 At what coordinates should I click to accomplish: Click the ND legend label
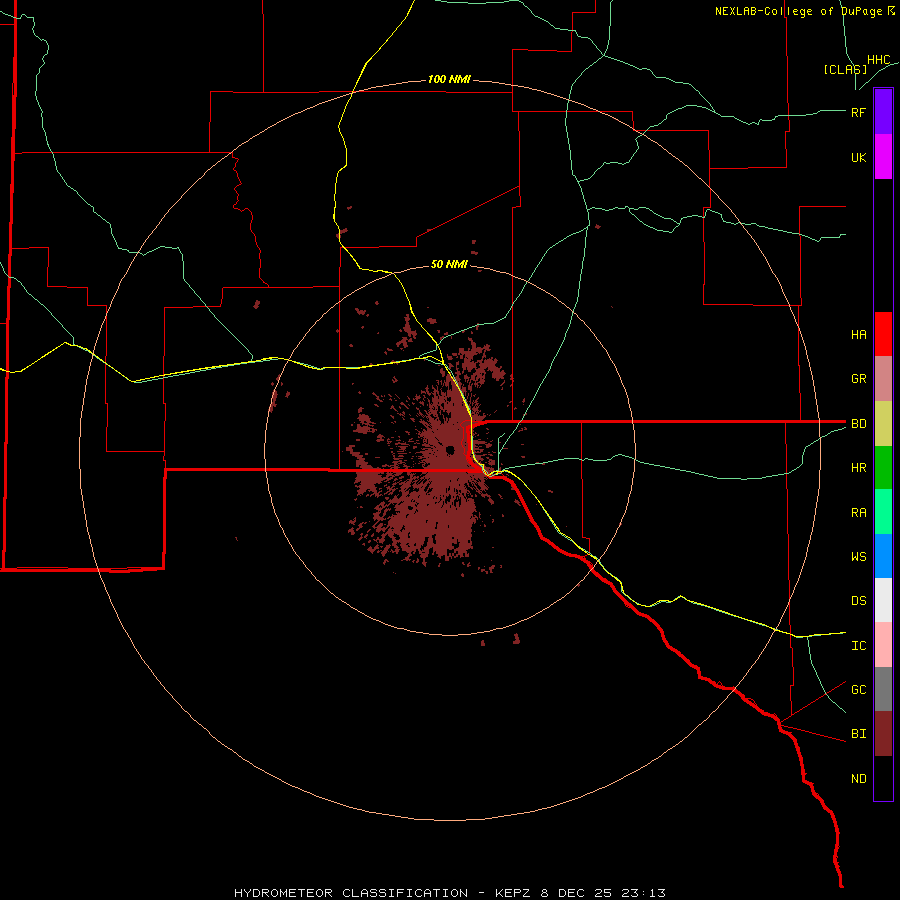[x=858, y=778]
